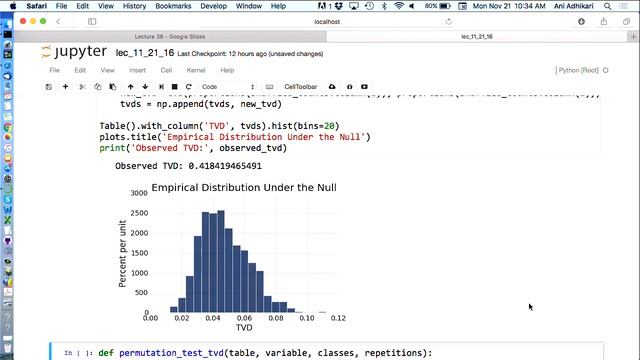Viewport: 640px width, 360px height.
Task: Click the battery status showing 80%
Action: click(x=437, y=6)
